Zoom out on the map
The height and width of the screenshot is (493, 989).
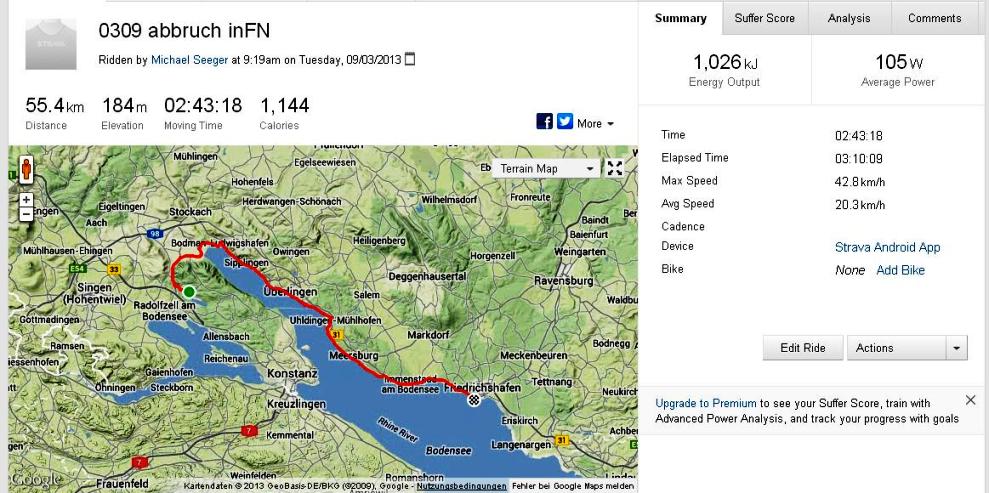26,214
